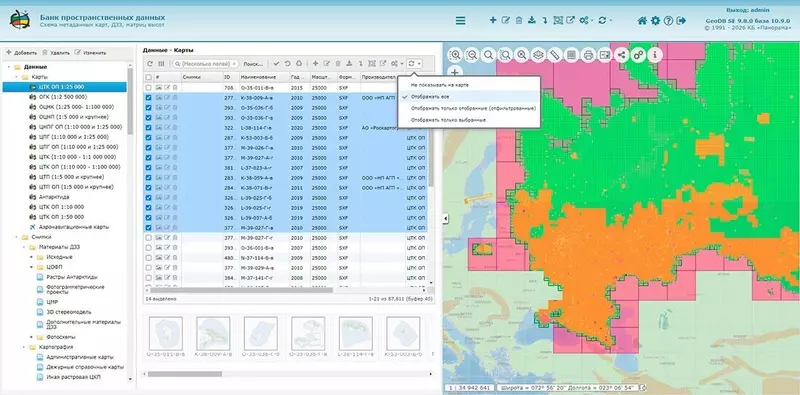
Task: Select 'Отображать все' menu option
Action: [430, 96]
